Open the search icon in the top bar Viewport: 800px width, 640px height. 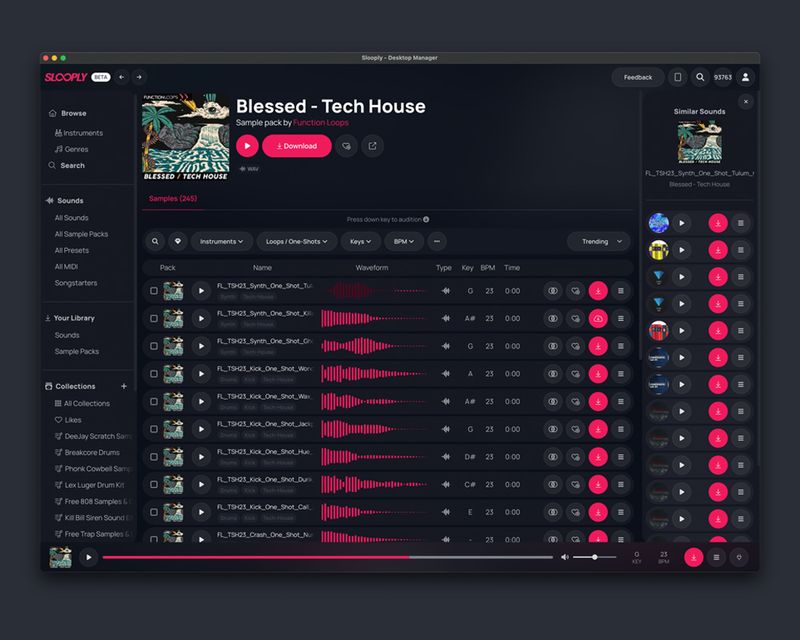[x=701, y=77]
